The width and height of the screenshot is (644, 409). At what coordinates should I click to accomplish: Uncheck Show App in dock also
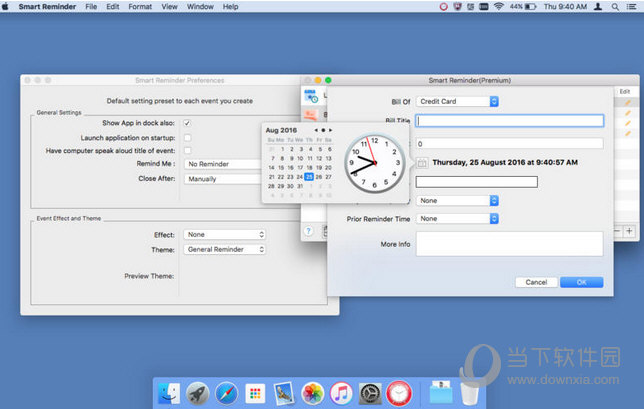[187, 123]
